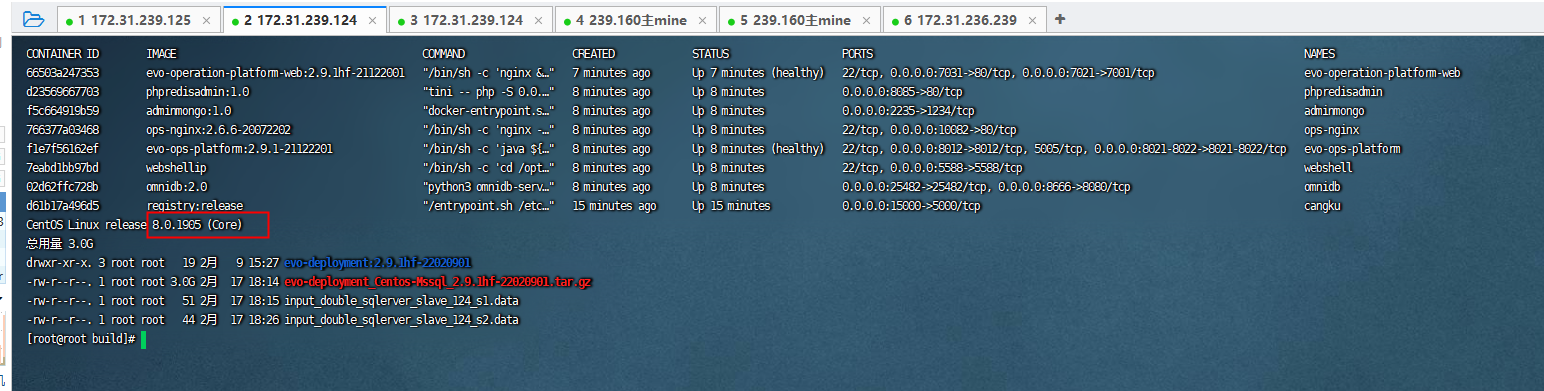Click image name ops-nginx:2.6.6-20072202
The width and height of the screenshot is (1544, 391).
coord(217,130)
